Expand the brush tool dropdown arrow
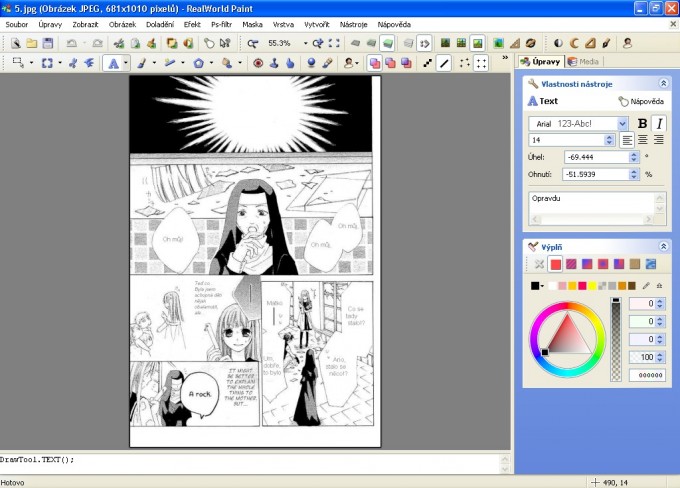 (x=154, y=63)
